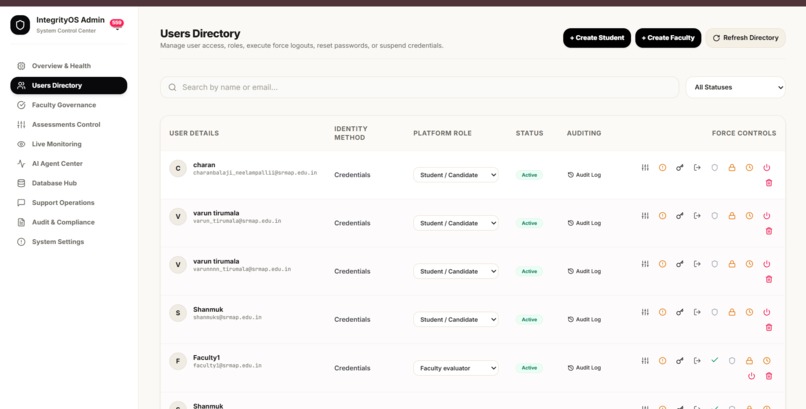
Task: Click alert circle icon in shanmuks@srmap.edu.in row
Action: (663, 312)
